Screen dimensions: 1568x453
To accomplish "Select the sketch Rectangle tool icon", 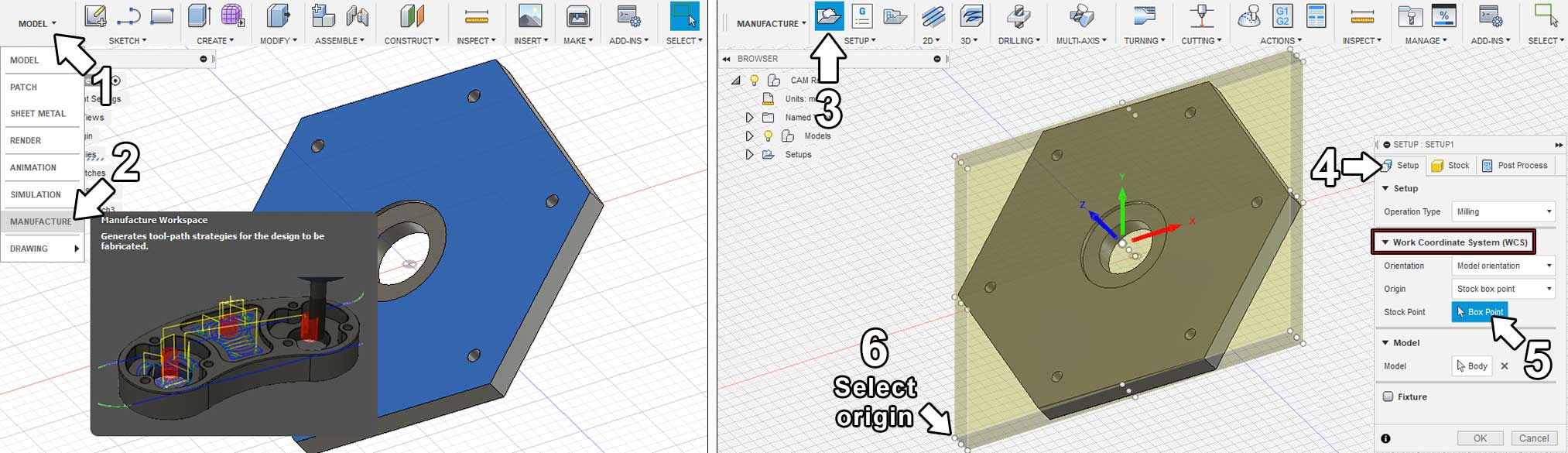I will click(x=162, y=15).
